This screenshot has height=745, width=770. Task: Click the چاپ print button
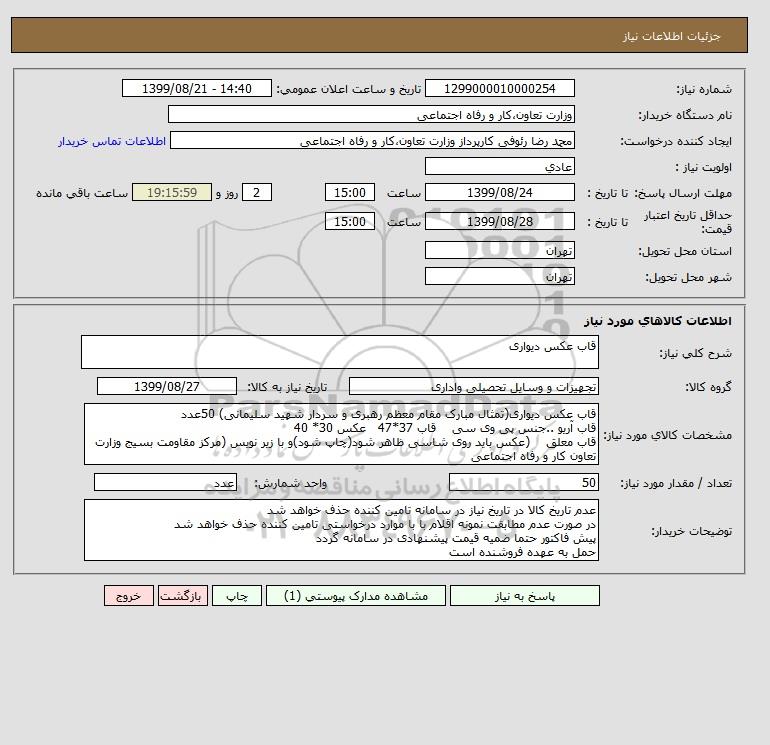pos(237,596)
